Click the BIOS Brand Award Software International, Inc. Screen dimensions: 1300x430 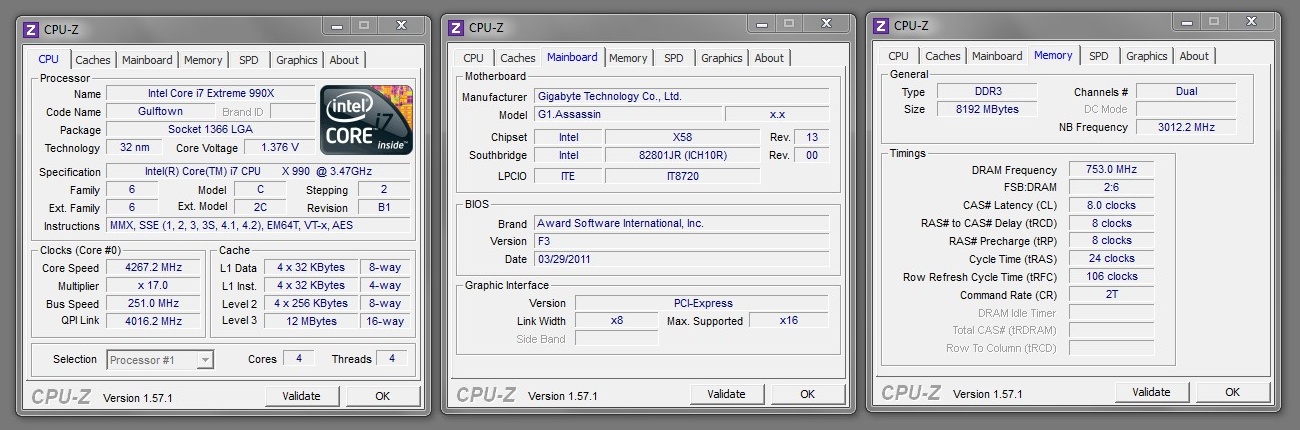pos(680,224)
